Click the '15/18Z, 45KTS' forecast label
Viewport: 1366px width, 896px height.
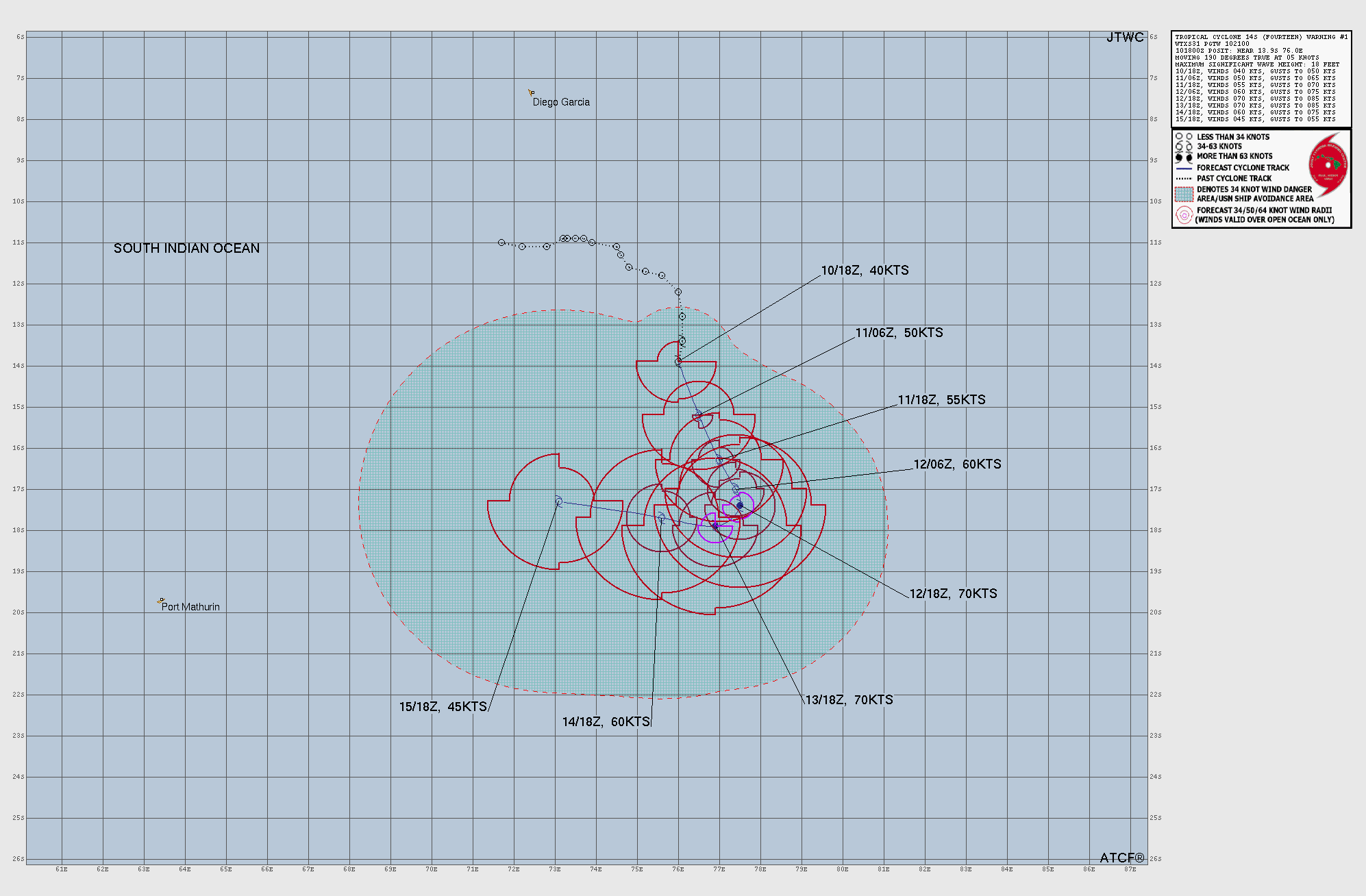pyautogui.click(x=443, y=707)
